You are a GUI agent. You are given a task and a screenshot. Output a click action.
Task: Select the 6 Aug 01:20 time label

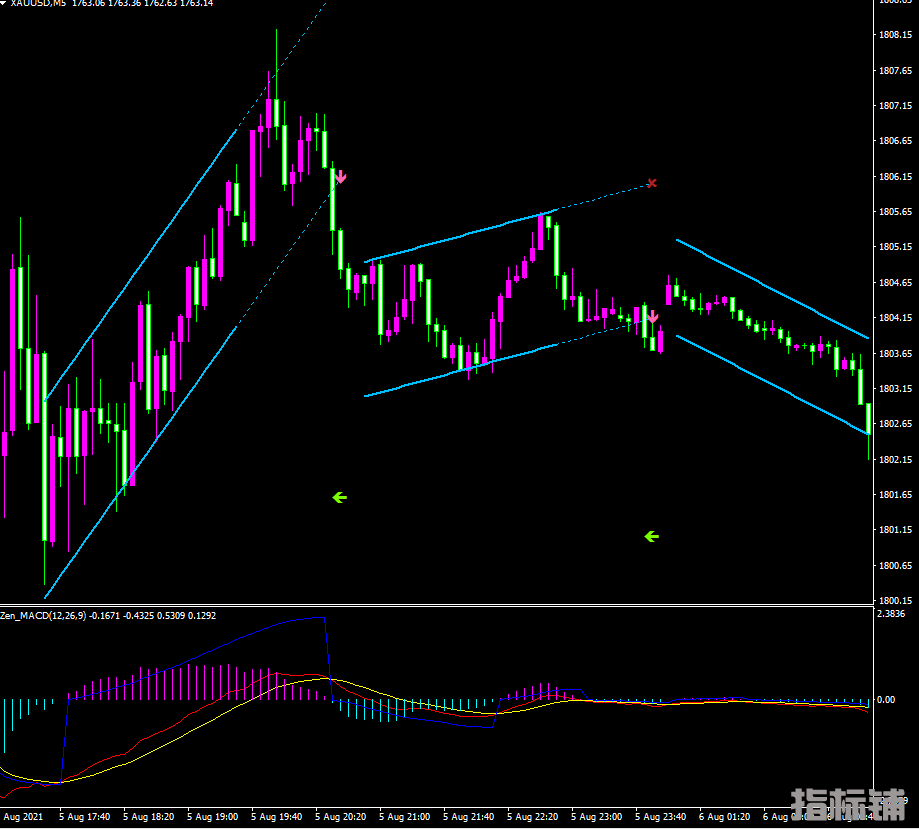pos(726,817)
